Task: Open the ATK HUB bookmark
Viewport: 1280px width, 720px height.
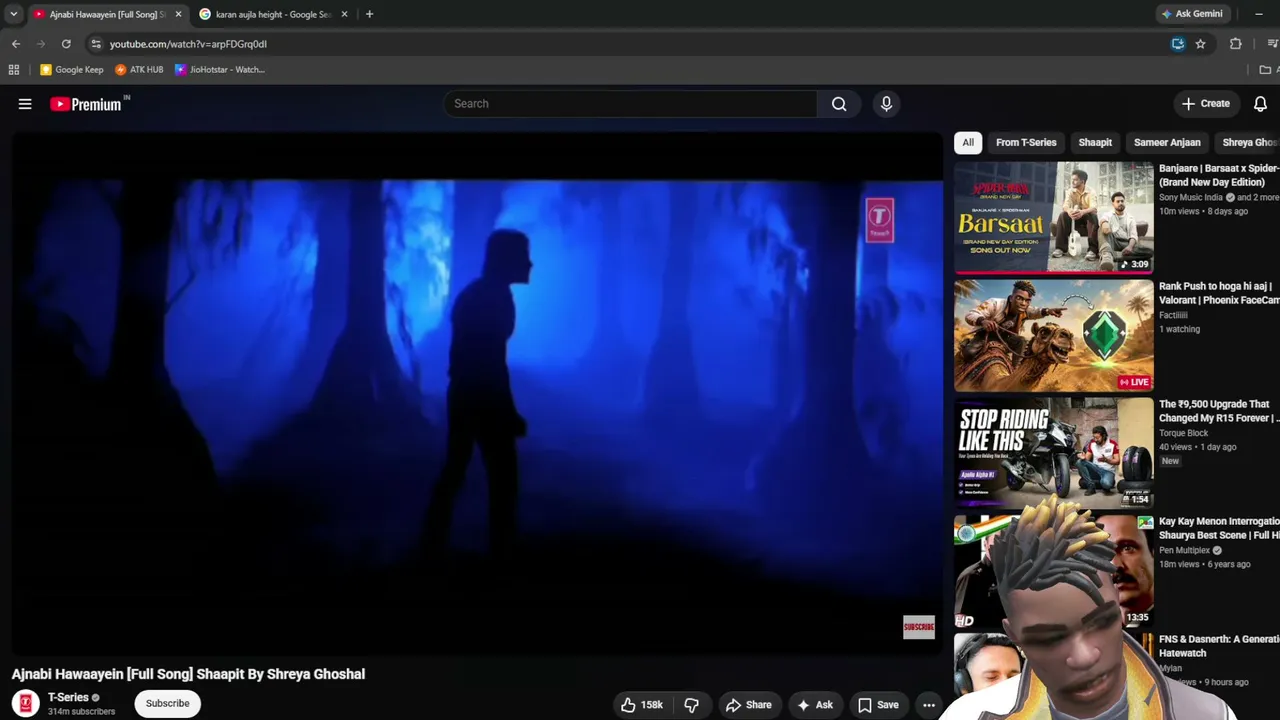Action: [139, 70]
